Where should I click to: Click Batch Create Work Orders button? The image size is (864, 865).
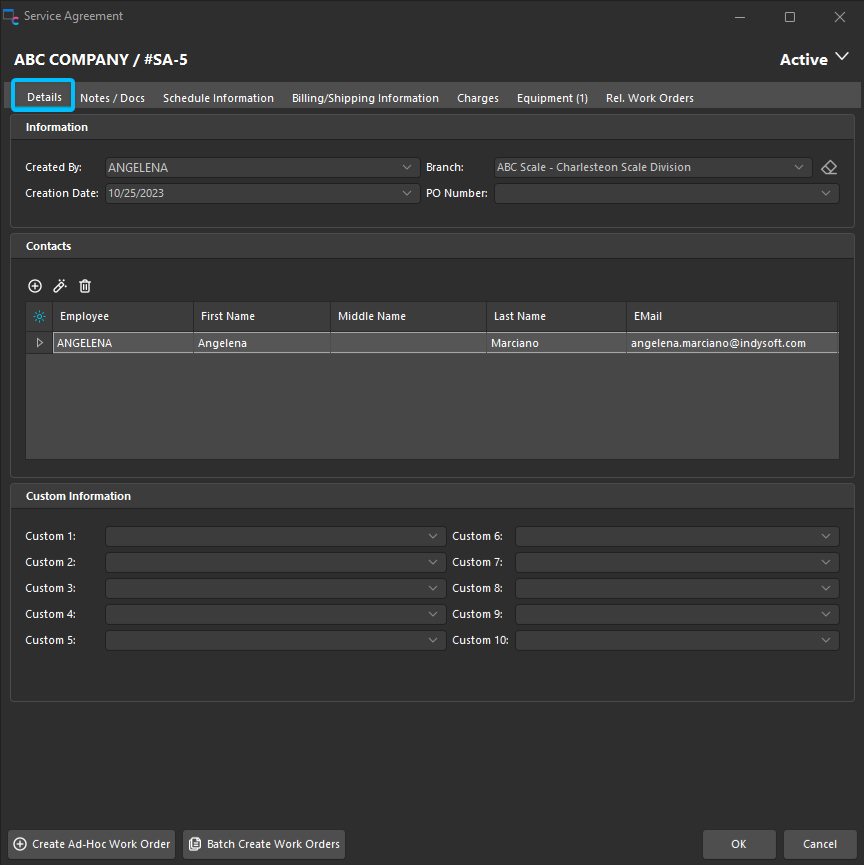tap(264, 844)
